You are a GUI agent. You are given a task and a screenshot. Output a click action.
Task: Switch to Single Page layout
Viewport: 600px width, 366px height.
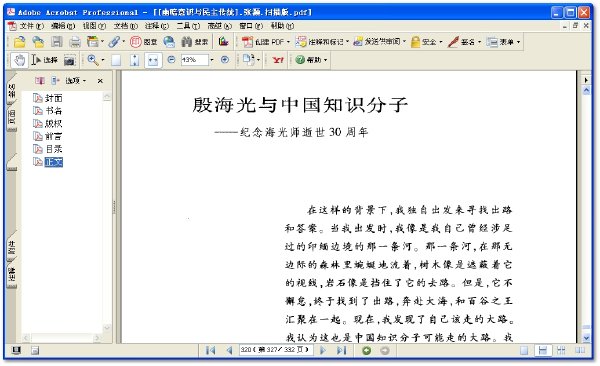pos(524,350)
